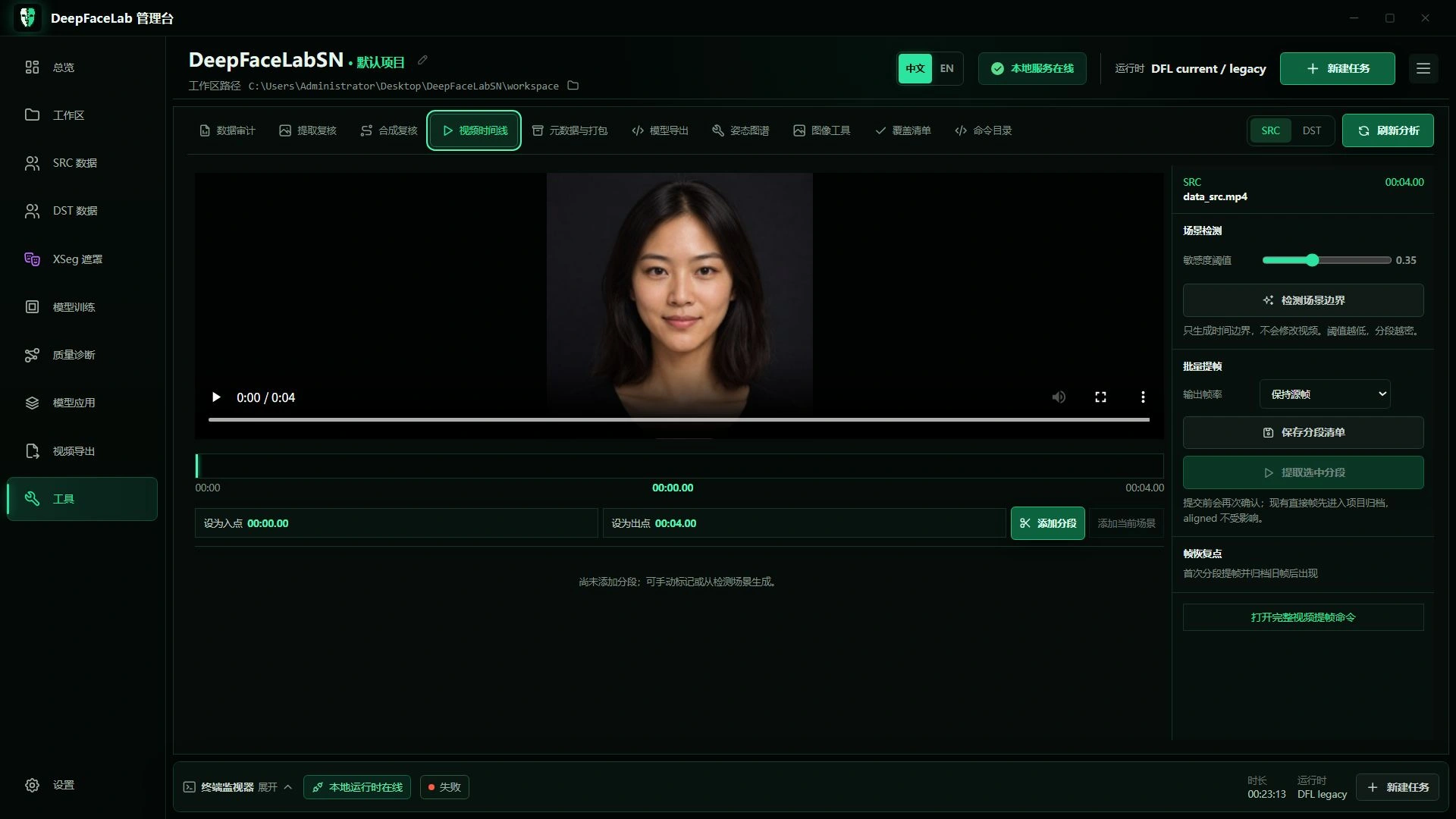Open XSeg 遮罩 mask page
The width and height of the screenshot is (1456, 819).
[82, 259]
